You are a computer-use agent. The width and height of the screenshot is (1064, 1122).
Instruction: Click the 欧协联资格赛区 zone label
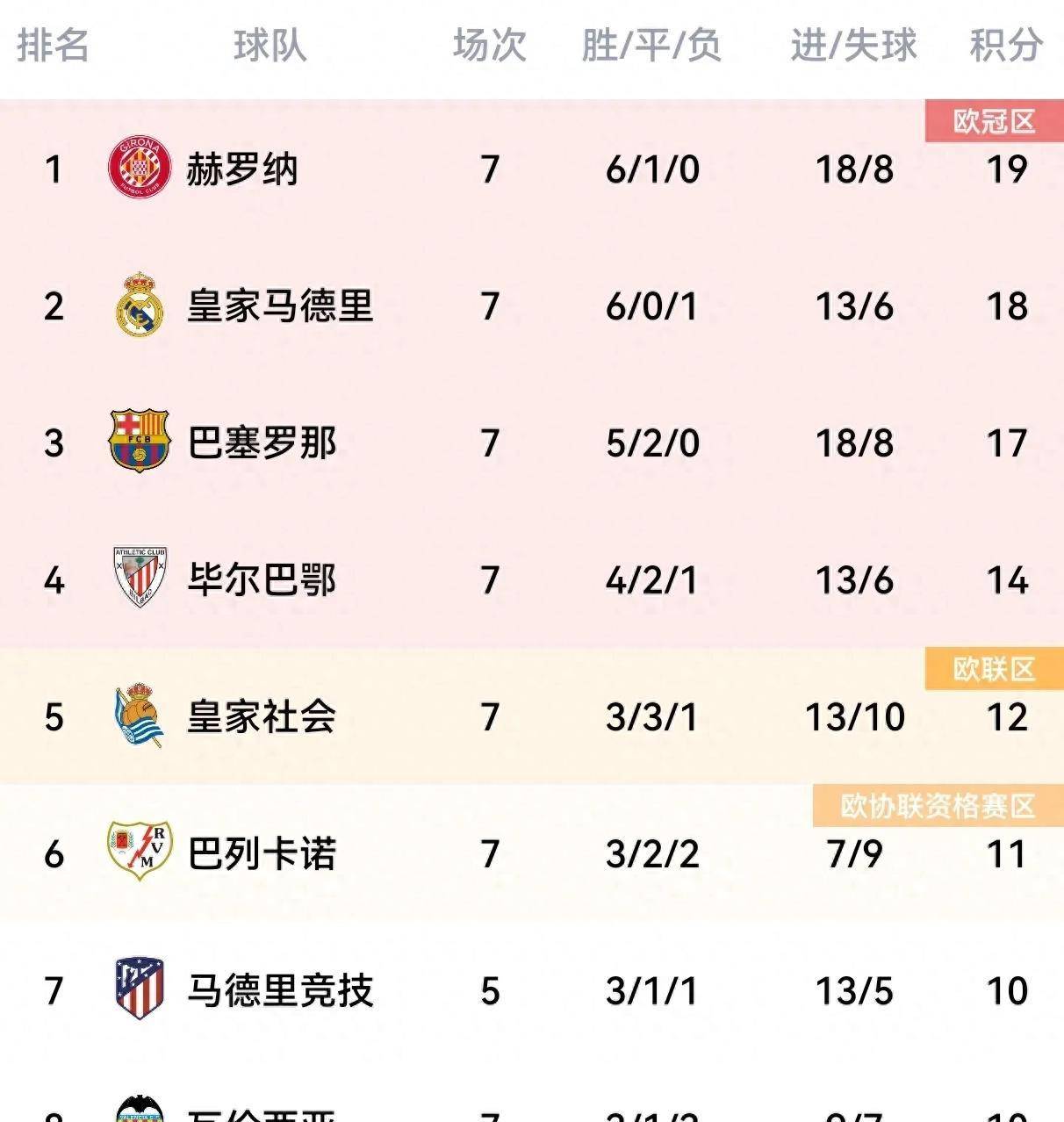pos(938,806)
